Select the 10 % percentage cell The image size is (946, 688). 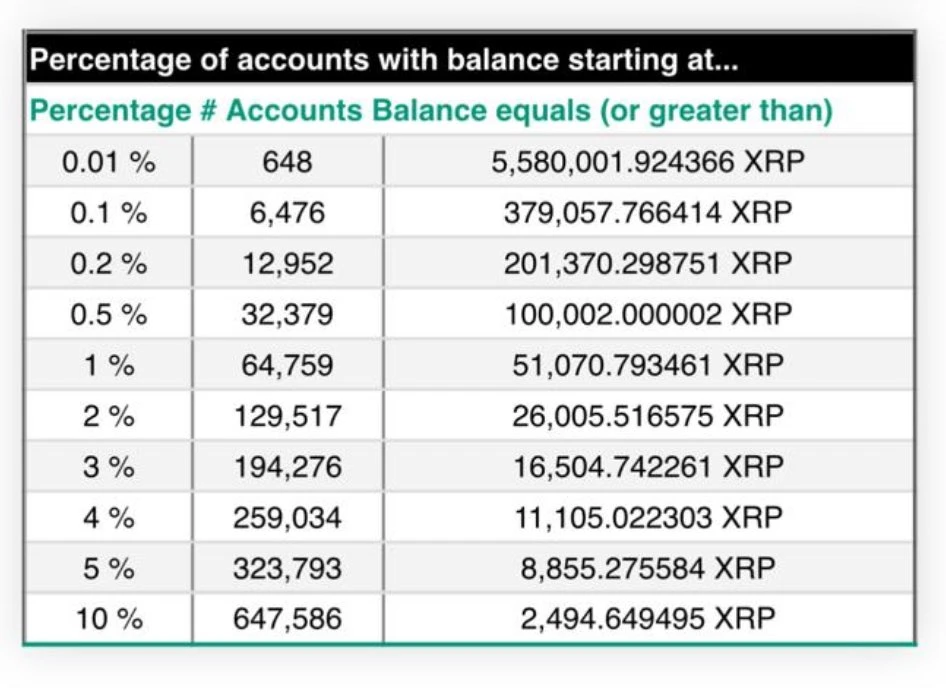tap(109, 619)
